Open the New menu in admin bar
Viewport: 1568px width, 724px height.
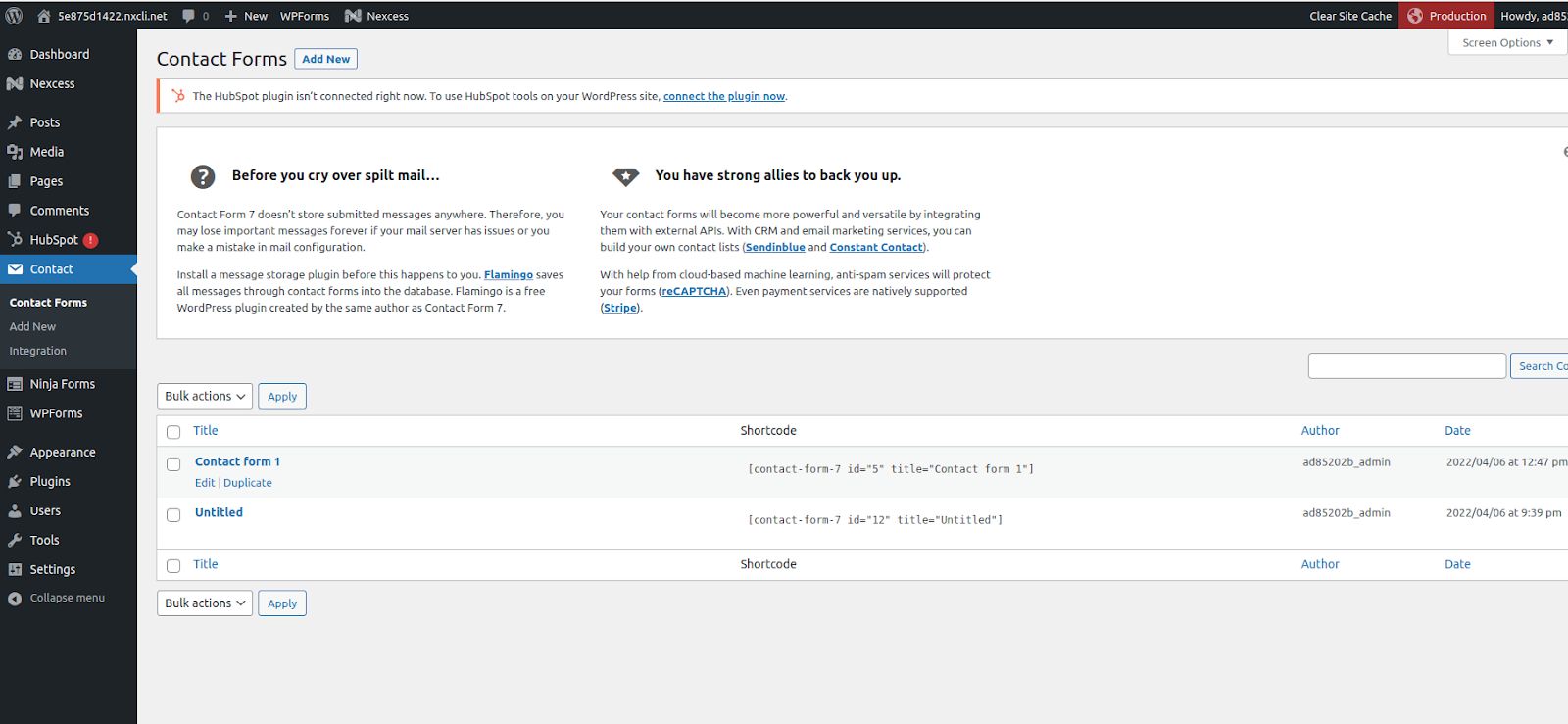(x=246, y=16)
